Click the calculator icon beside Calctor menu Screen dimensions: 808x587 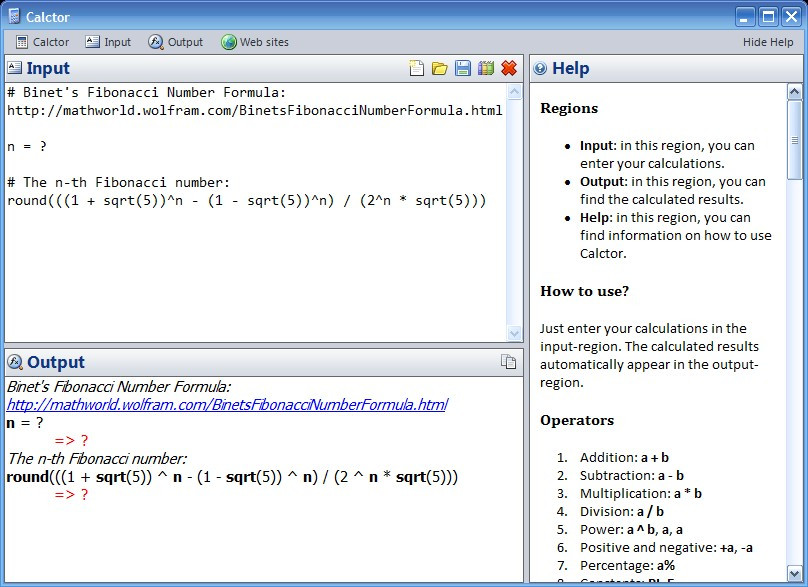point(22,42)
